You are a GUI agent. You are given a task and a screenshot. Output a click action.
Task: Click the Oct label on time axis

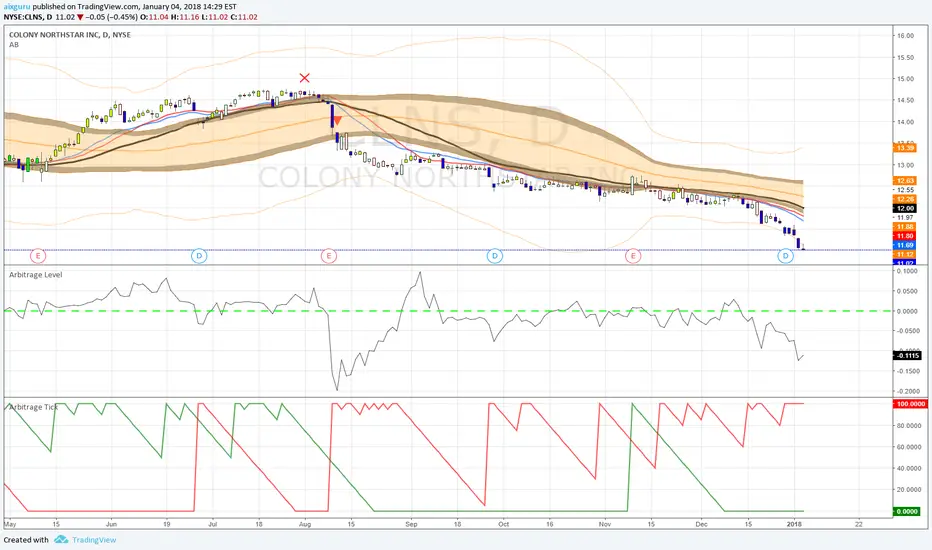point(503,524)
